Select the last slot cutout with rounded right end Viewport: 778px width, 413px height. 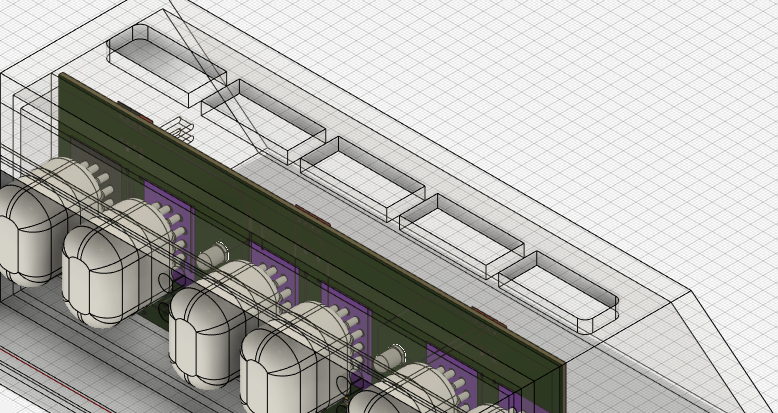558,292
